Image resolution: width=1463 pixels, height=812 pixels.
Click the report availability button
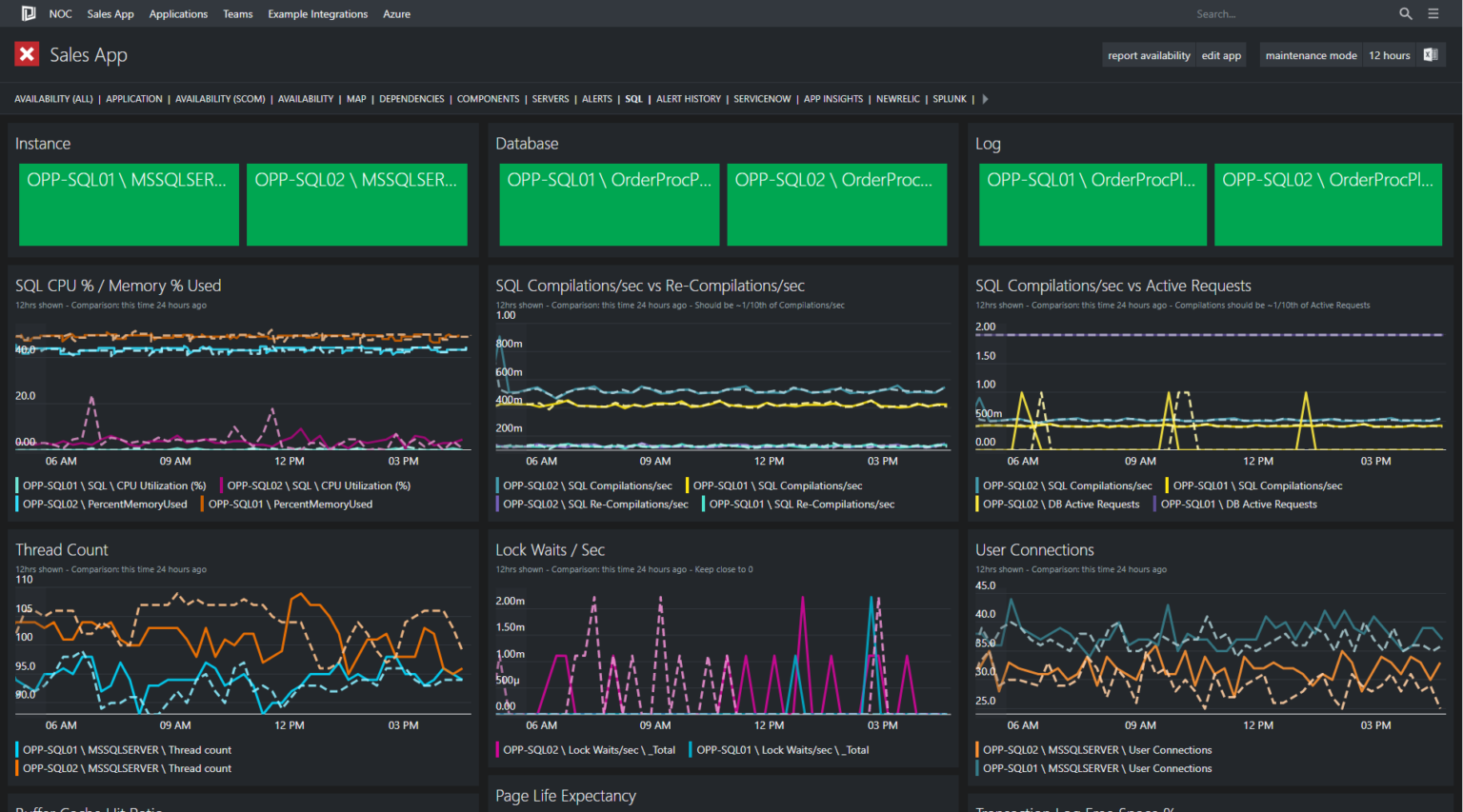point(1149,55)
